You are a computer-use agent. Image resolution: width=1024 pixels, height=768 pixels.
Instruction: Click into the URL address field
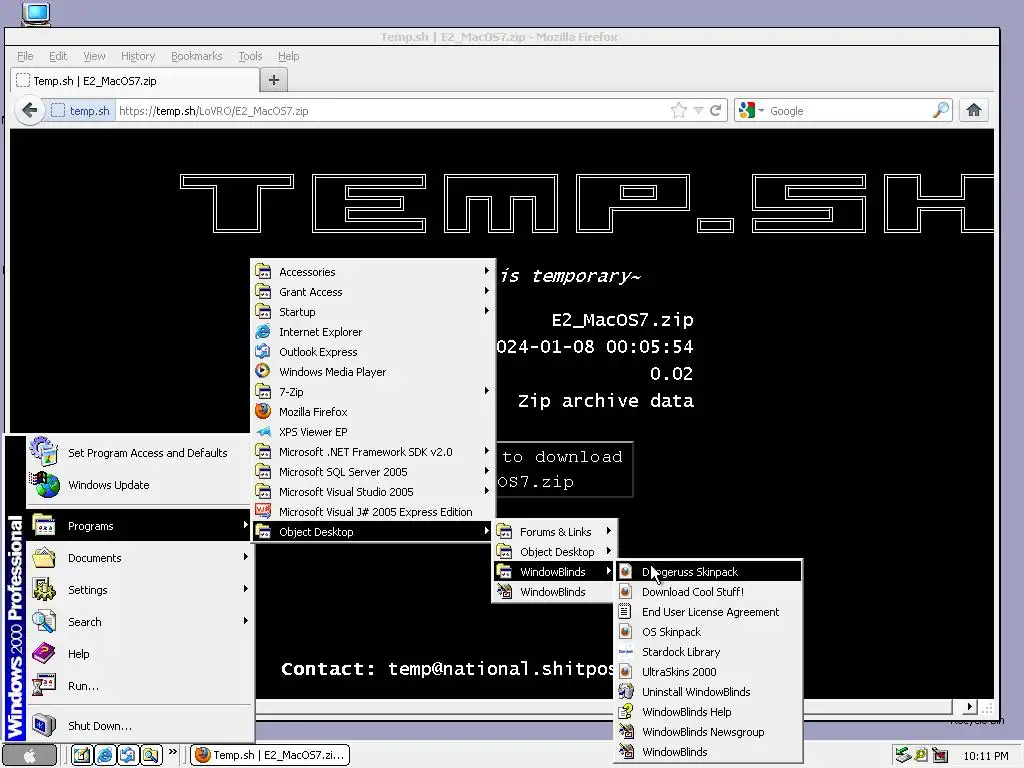click(x=392, y=110)
